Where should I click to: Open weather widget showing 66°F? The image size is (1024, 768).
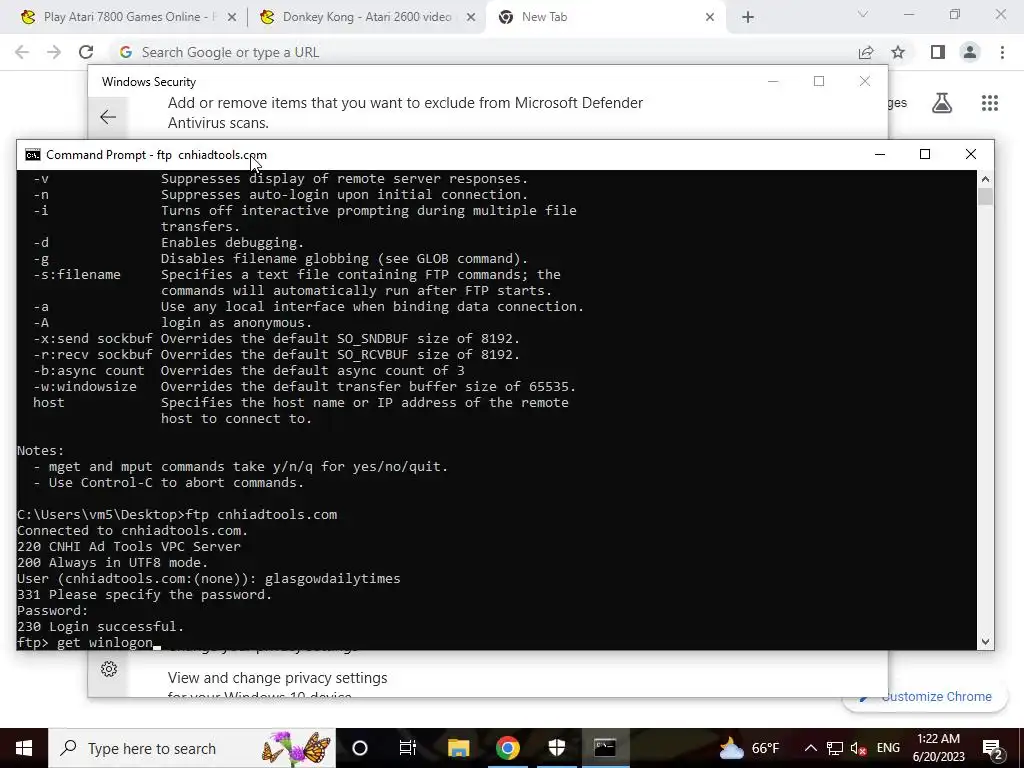[748, 748]
